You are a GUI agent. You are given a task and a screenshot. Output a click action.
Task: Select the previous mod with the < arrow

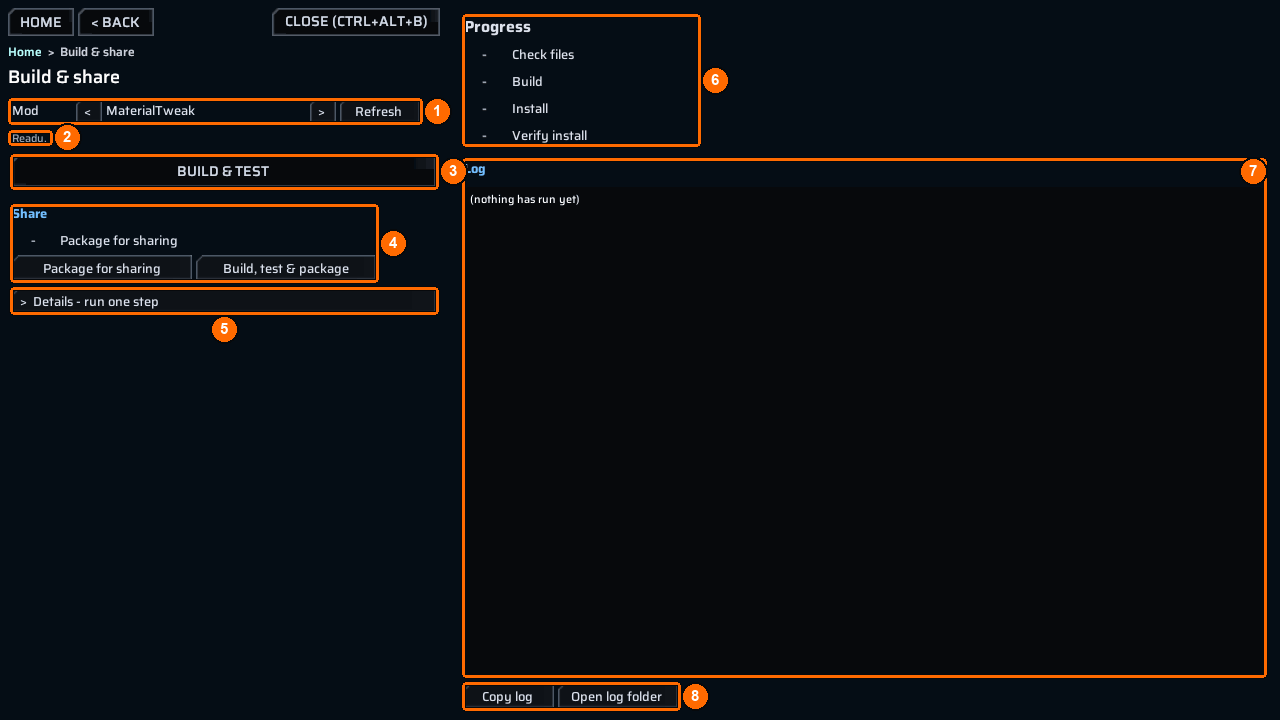click(88, 112)
